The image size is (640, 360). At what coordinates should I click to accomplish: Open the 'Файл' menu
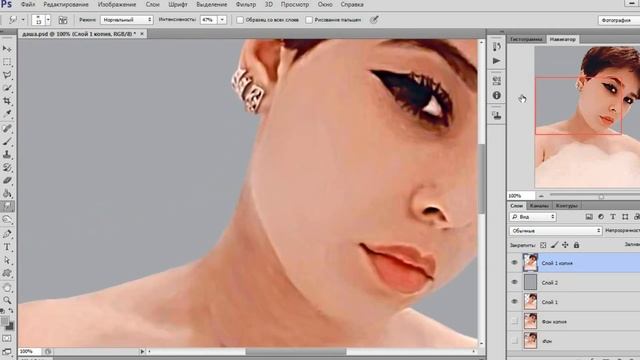(27, 4)
